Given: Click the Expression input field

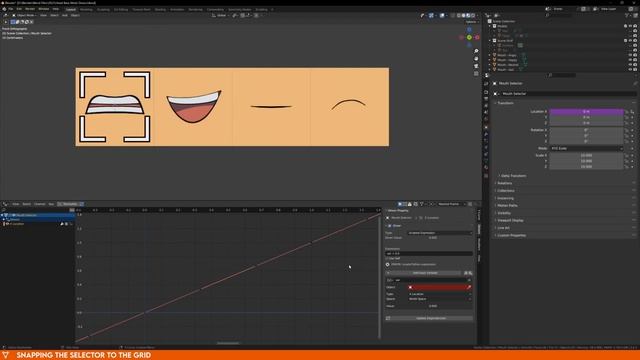Looking at the screenshot, I should pyautogui.click(x=429, y=253).
